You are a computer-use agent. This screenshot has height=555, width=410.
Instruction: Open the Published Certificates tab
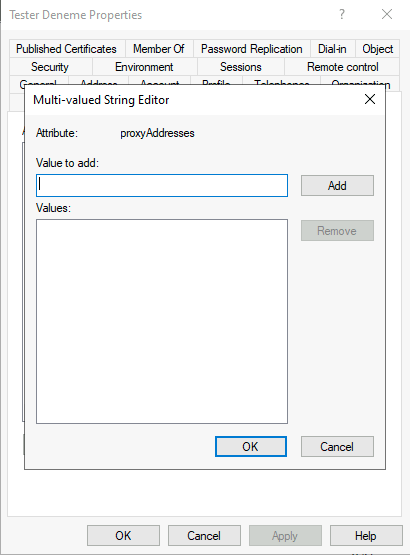click(66, 49)
